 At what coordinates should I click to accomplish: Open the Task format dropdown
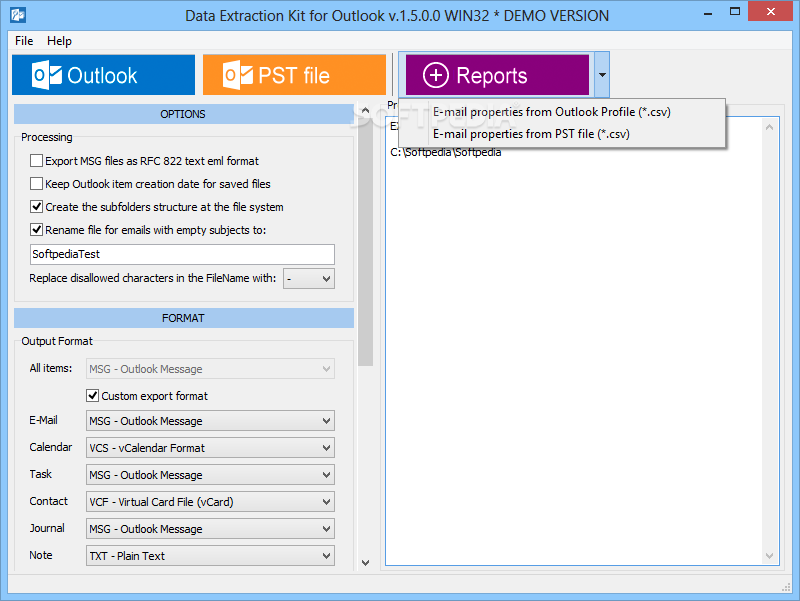[x=210, y=475]
